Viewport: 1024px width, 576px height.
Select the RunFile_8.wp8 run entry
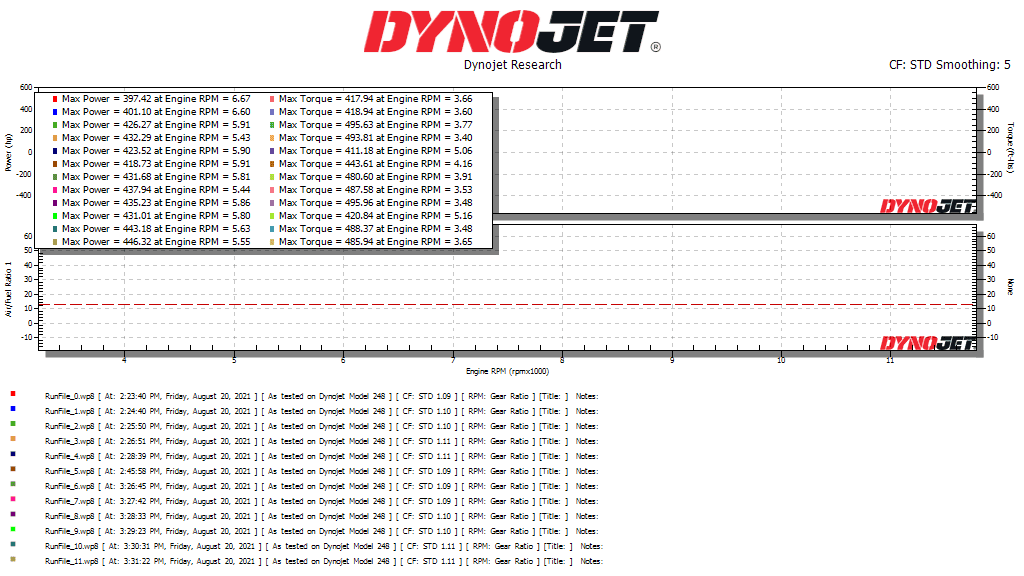tap(321, 517)
